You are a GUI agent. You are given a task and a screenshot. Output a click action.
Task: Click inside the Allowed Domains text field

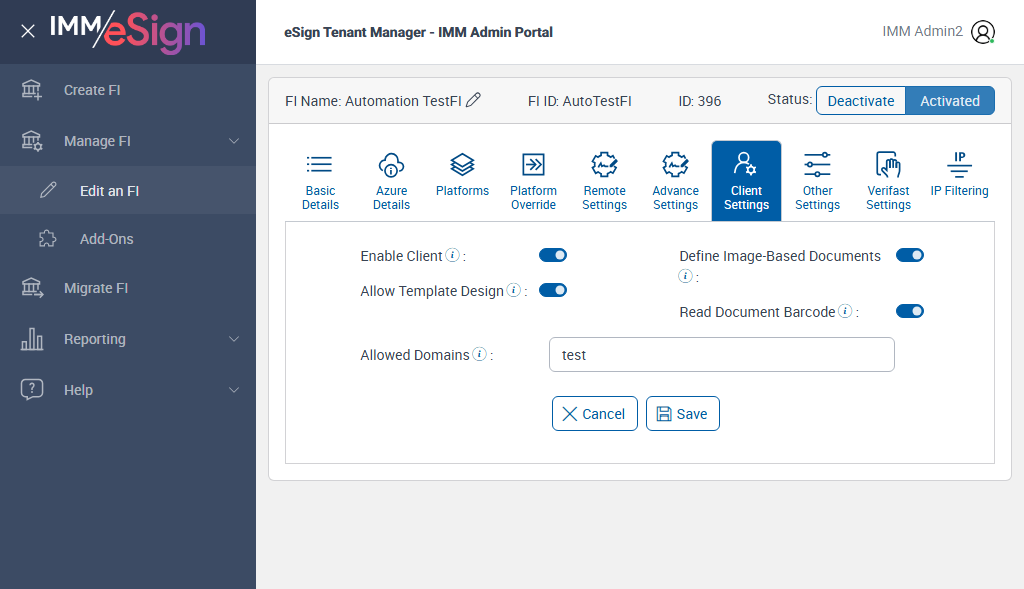[721, 355]
